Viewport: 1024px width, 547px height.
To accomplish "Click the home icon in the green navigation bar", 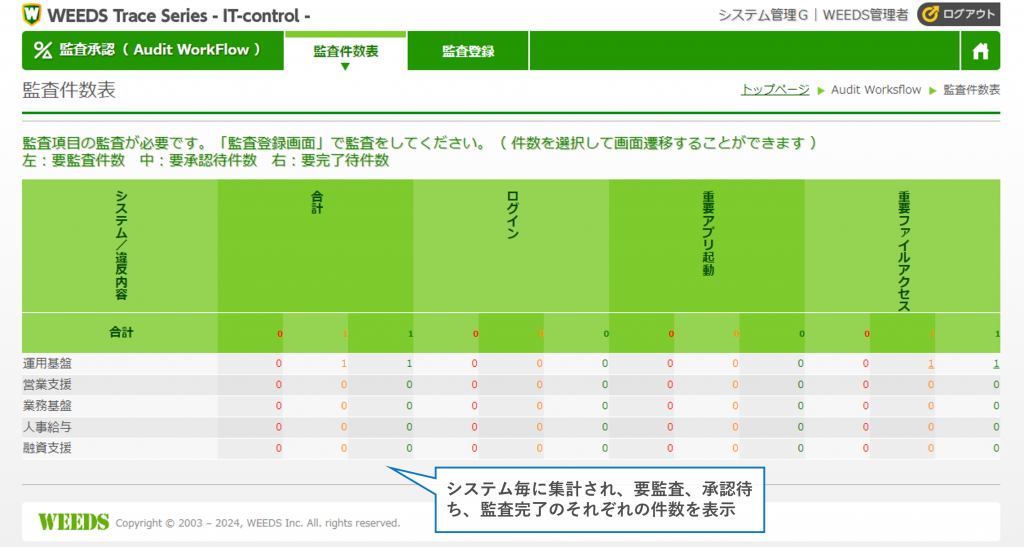I will (x=980, y=51).
